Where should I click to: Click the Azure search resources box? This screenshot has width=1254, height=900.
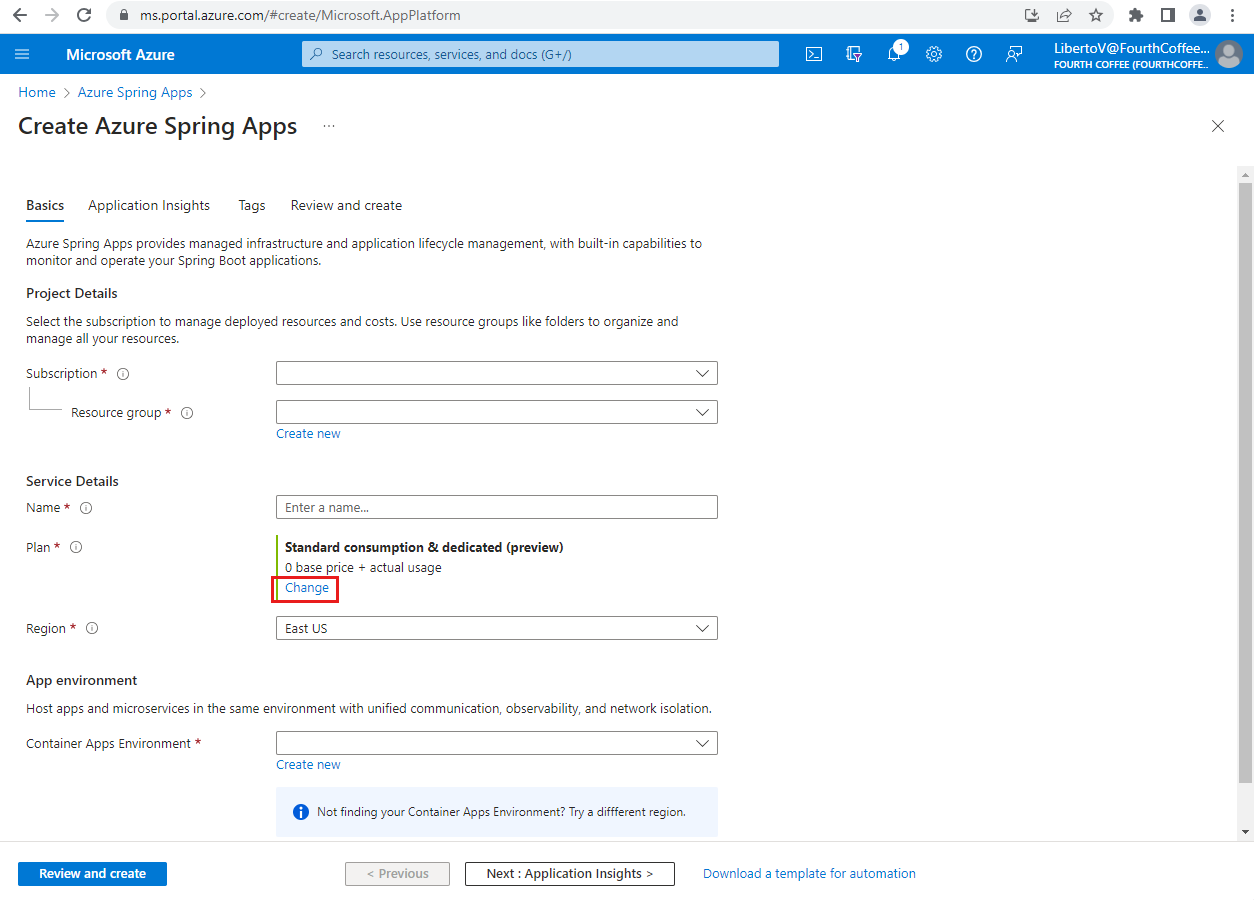tap(540, 54)
